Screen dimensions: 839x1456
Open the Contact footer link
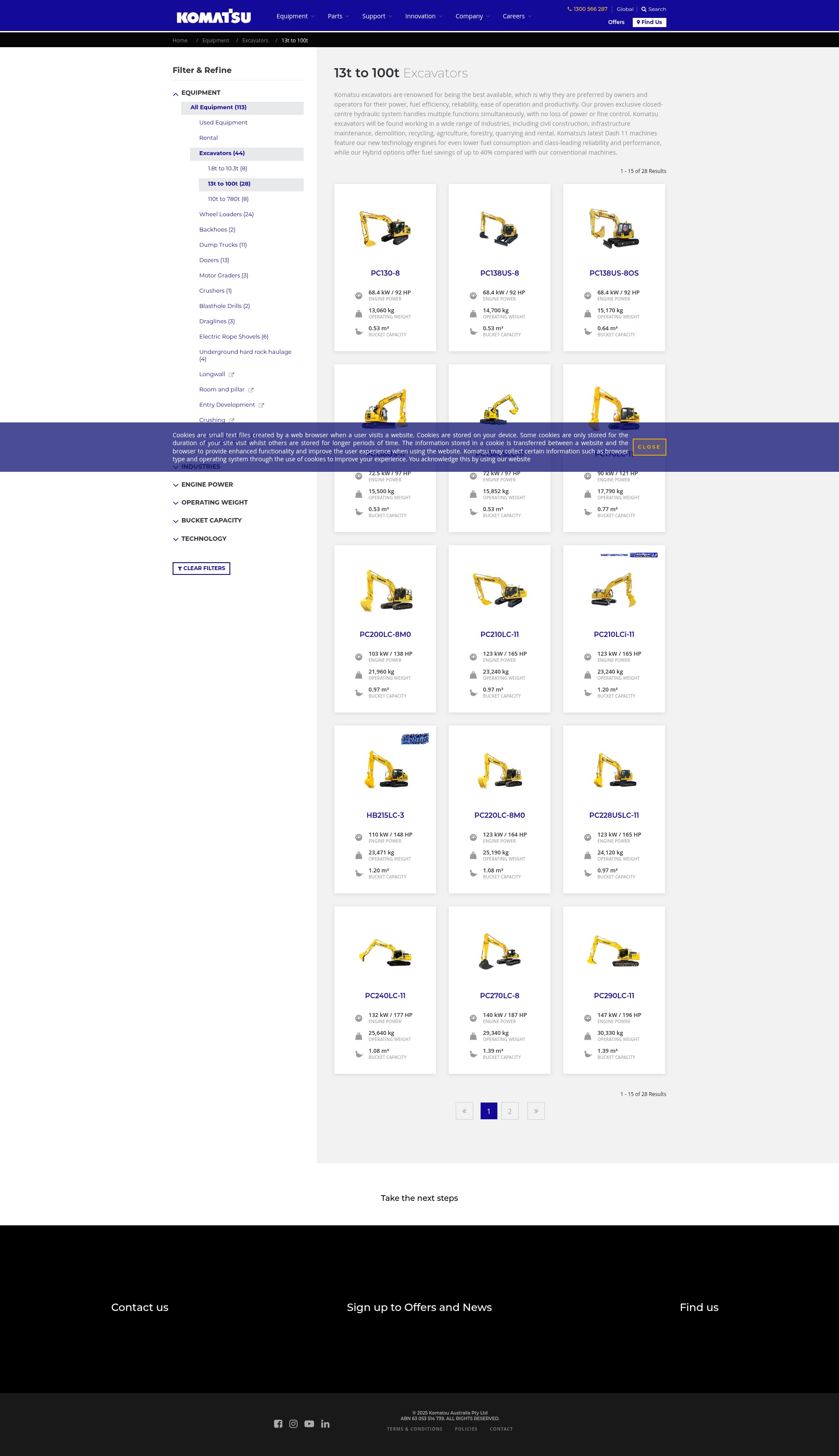coord(501,1429)
